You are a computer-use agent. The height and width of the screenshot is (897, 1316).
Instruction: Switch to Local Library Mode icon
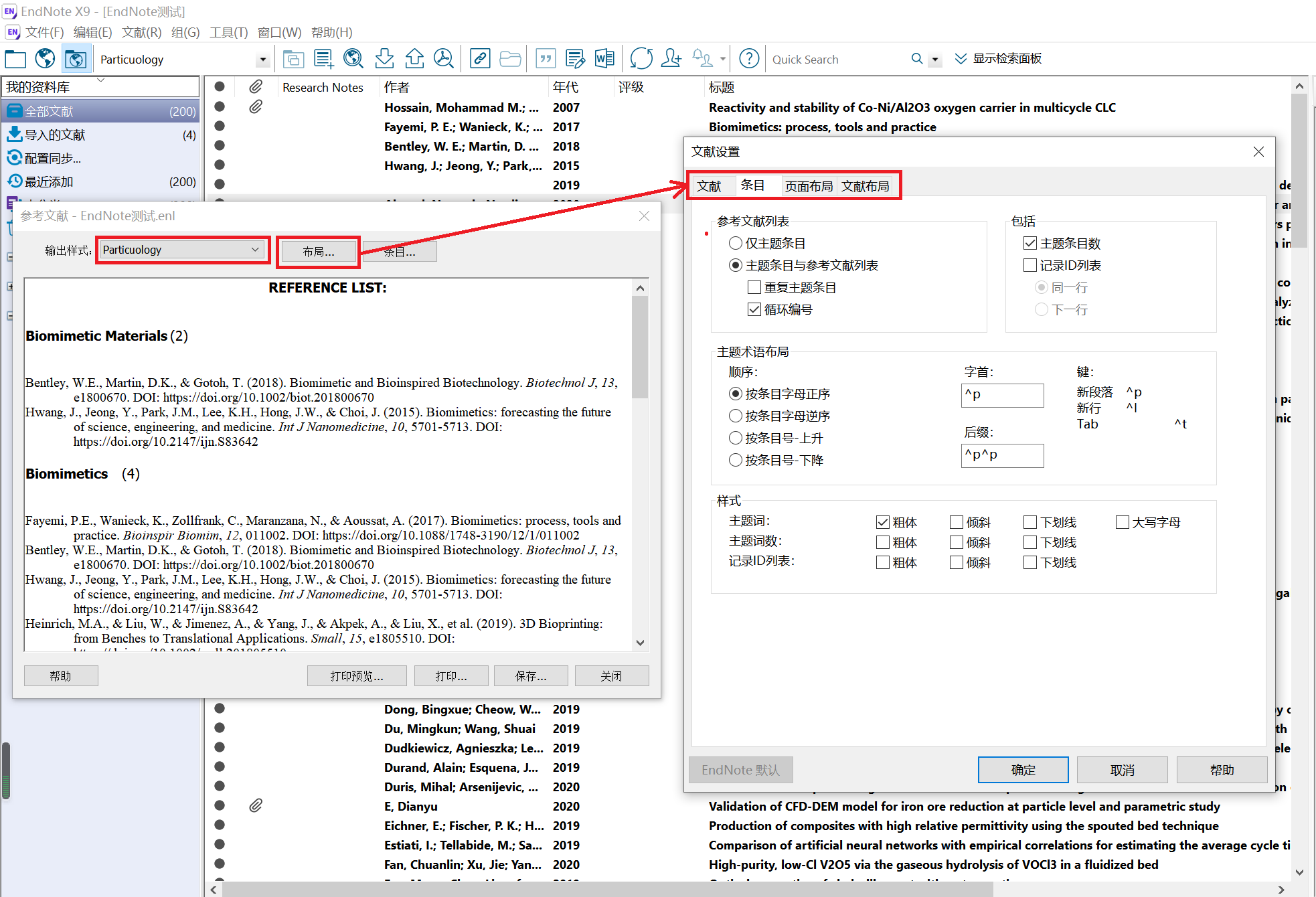pos(15,59)
